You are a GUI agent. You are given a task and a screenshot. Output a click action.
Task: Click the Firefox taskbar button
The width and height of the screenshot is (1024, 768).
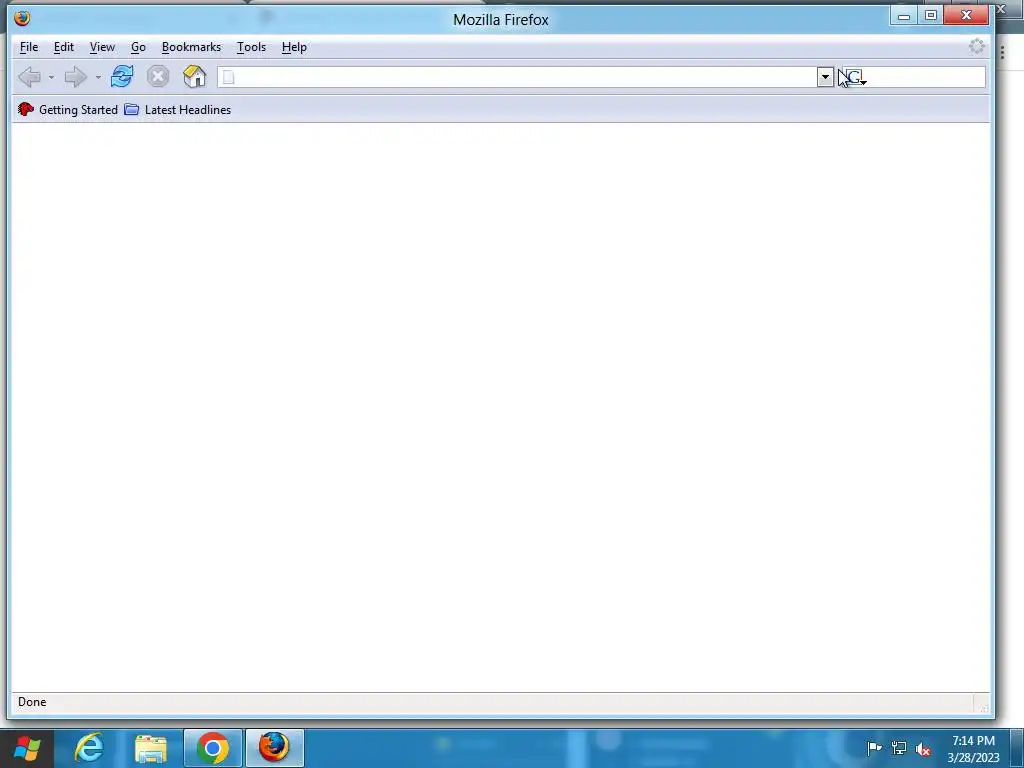coord(274,748)
